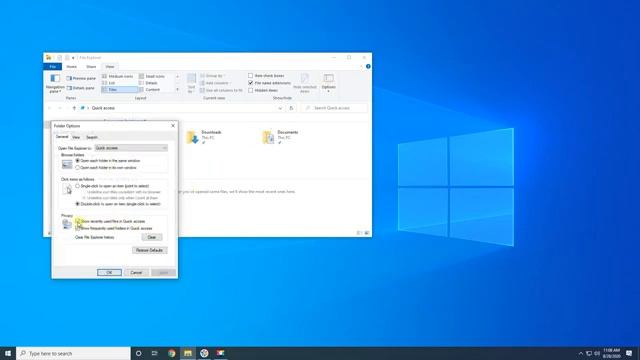This screenshot has height=360, width=640.
Task: Click Size all columns to fit
Action: [x=221, y=90]
